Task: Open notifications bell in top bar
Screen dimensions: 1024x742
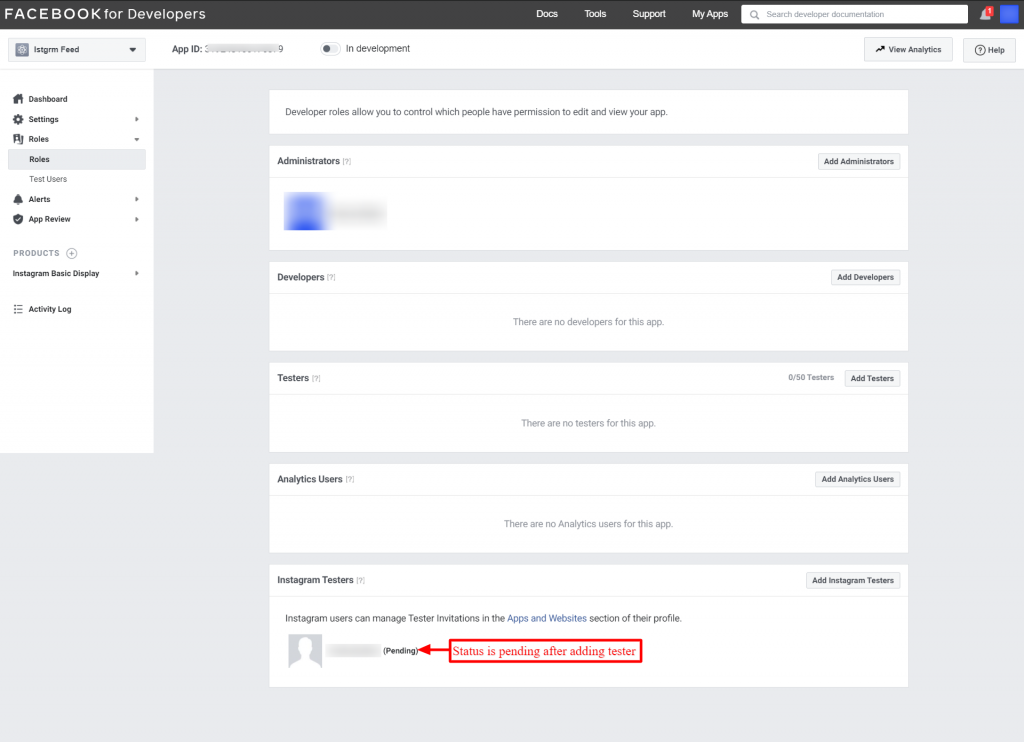Action: tap(985, 14)
